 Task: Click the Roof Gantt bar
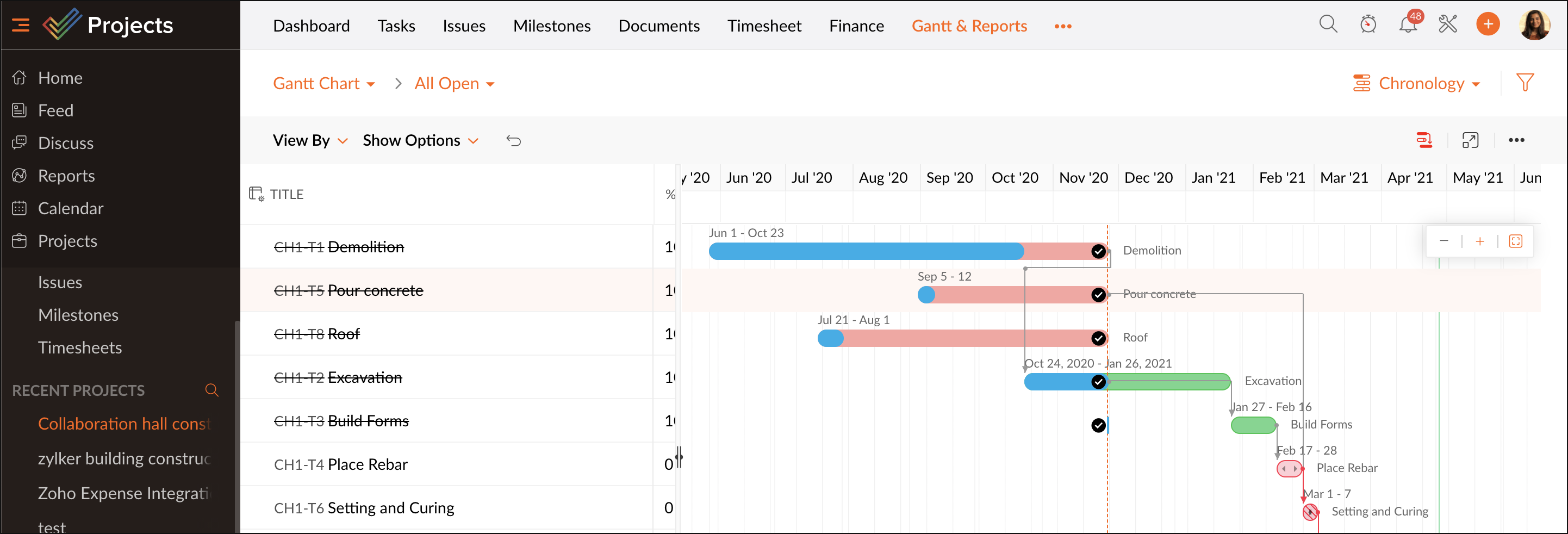pyautogui.click(x=962, y=338)
